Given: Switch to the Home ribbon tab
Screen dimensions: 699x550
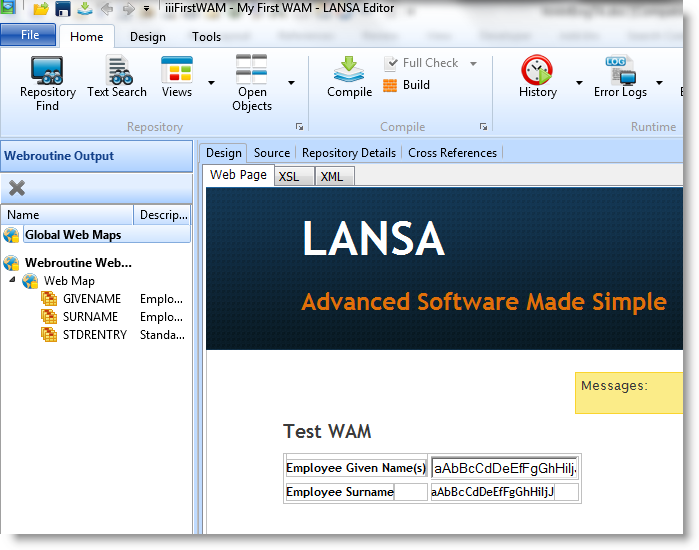Looking at the screenshot, I should (x=86, y=37).
